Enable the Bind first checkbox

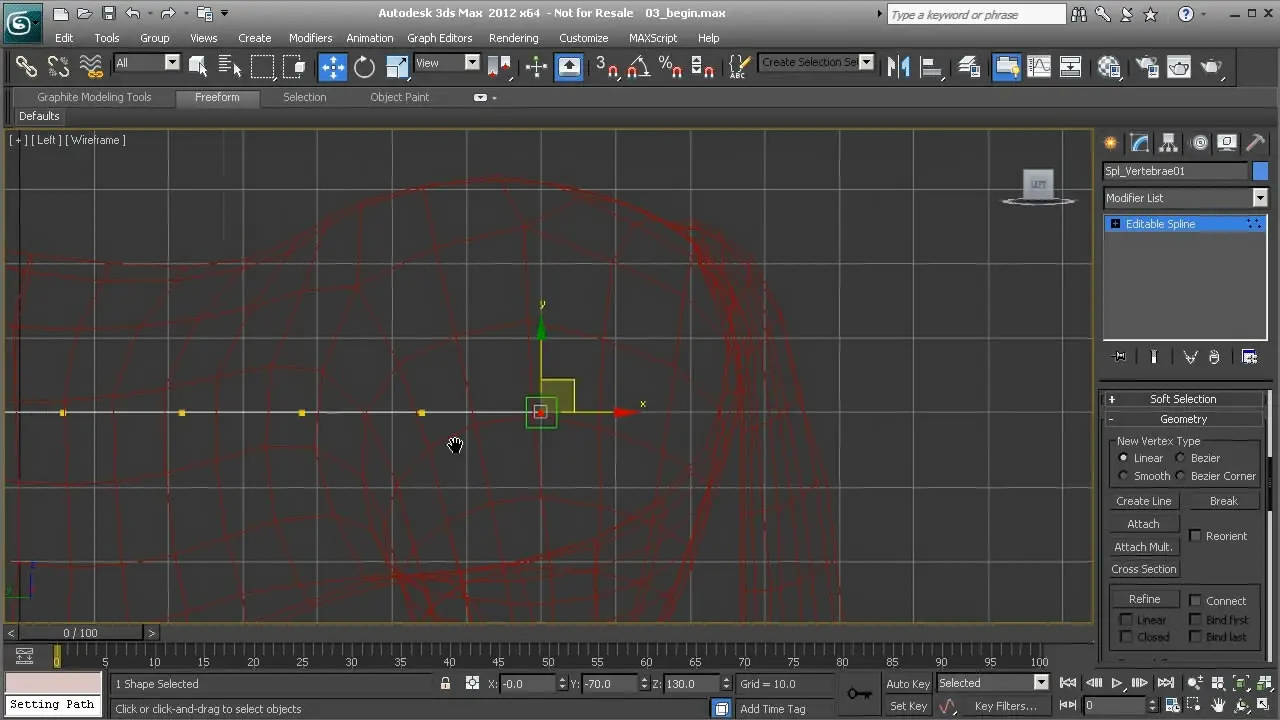click(1195, 620)
